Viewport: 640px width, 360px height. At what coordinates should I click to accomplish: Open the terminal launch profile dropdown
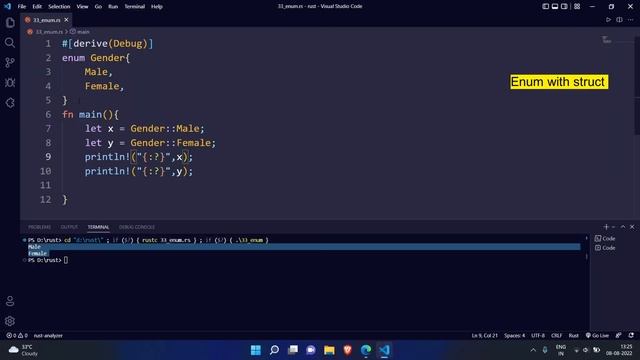tap(613, 227)
